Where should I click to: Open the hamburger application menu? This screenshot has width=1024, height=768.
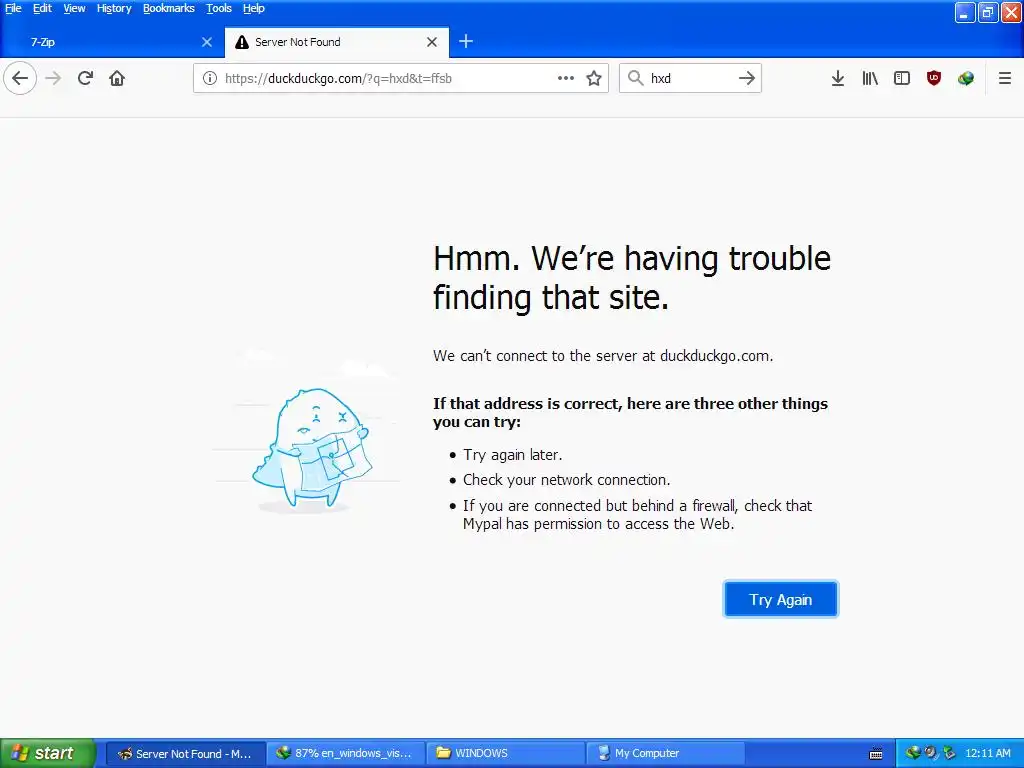coord(1005,78)
